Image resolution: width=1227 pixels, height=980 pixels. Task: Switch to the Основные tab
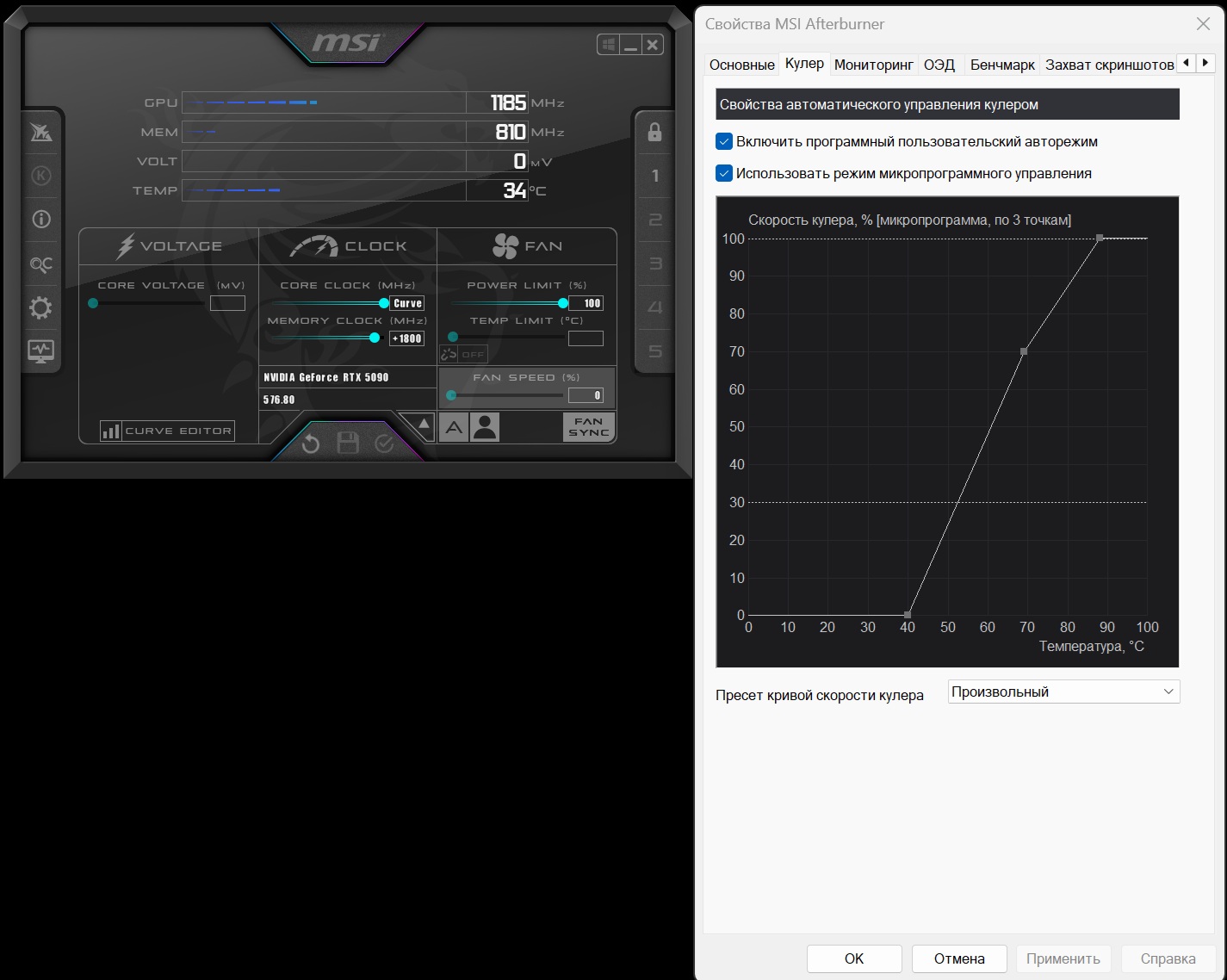click(742, 65)
